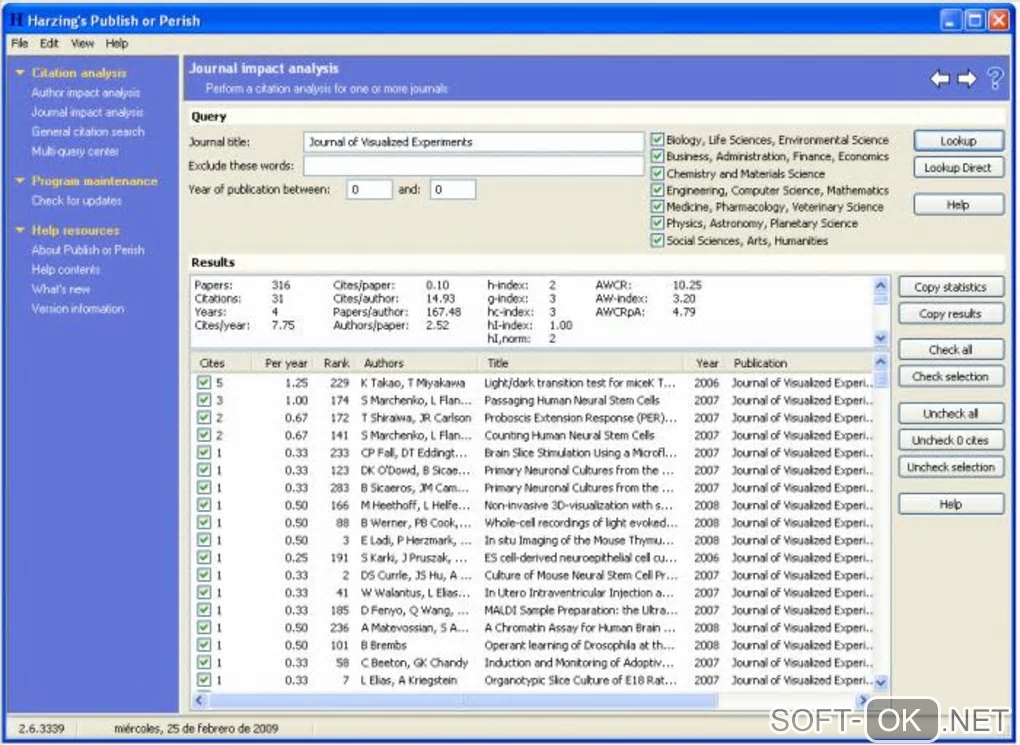Screen dimensions: 1020x745
Task: Select Check for updates
Action: tap(76, 201)
